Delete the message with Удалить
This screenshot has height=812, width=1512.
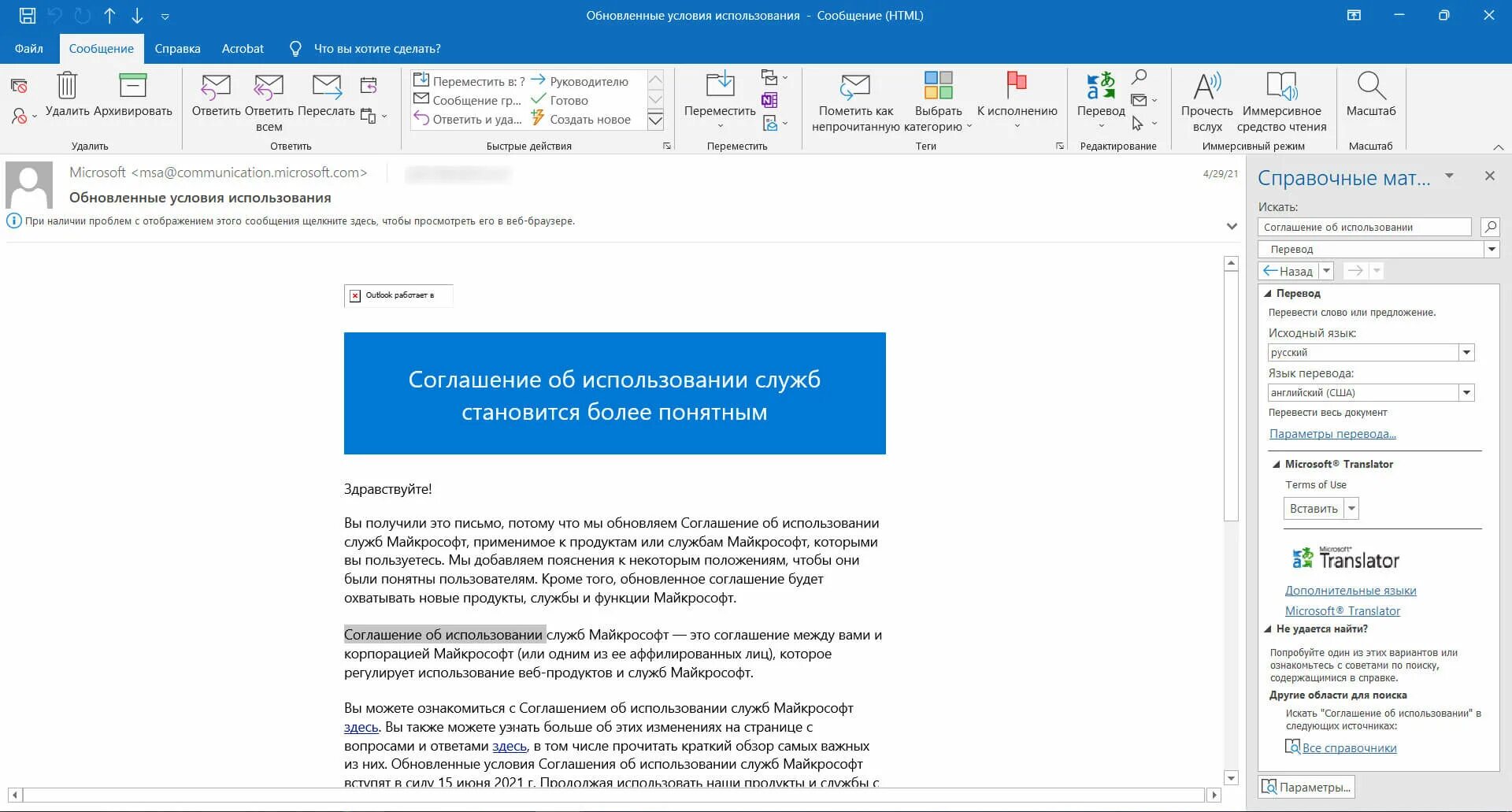pyautogui.click(x=67, y=96)
